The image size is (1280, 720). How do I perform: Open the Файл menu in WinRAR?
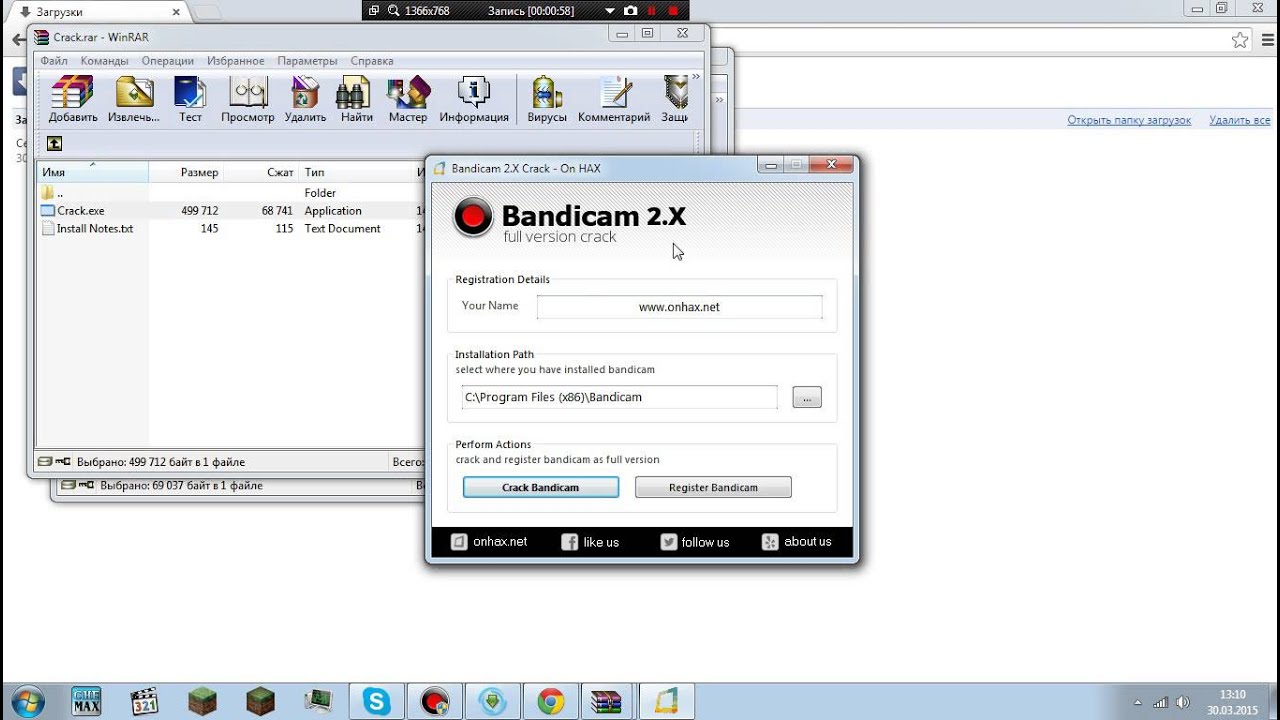pos(54,61)
